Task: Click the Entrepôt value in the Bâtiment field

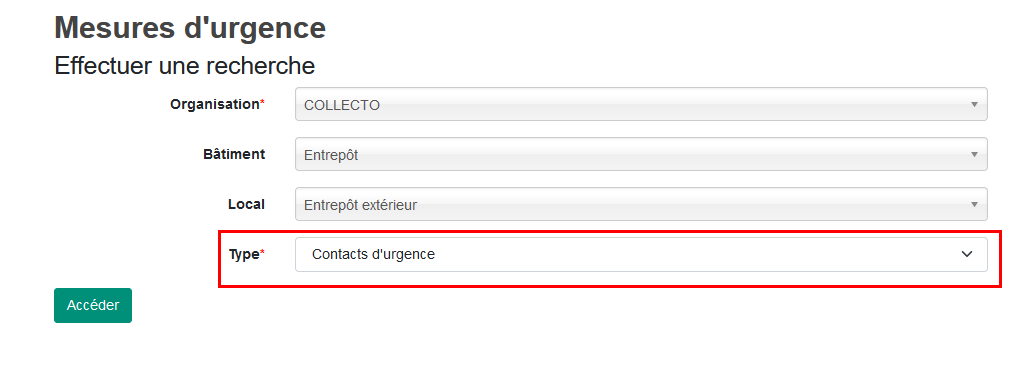Action: [x=331, y=156]
